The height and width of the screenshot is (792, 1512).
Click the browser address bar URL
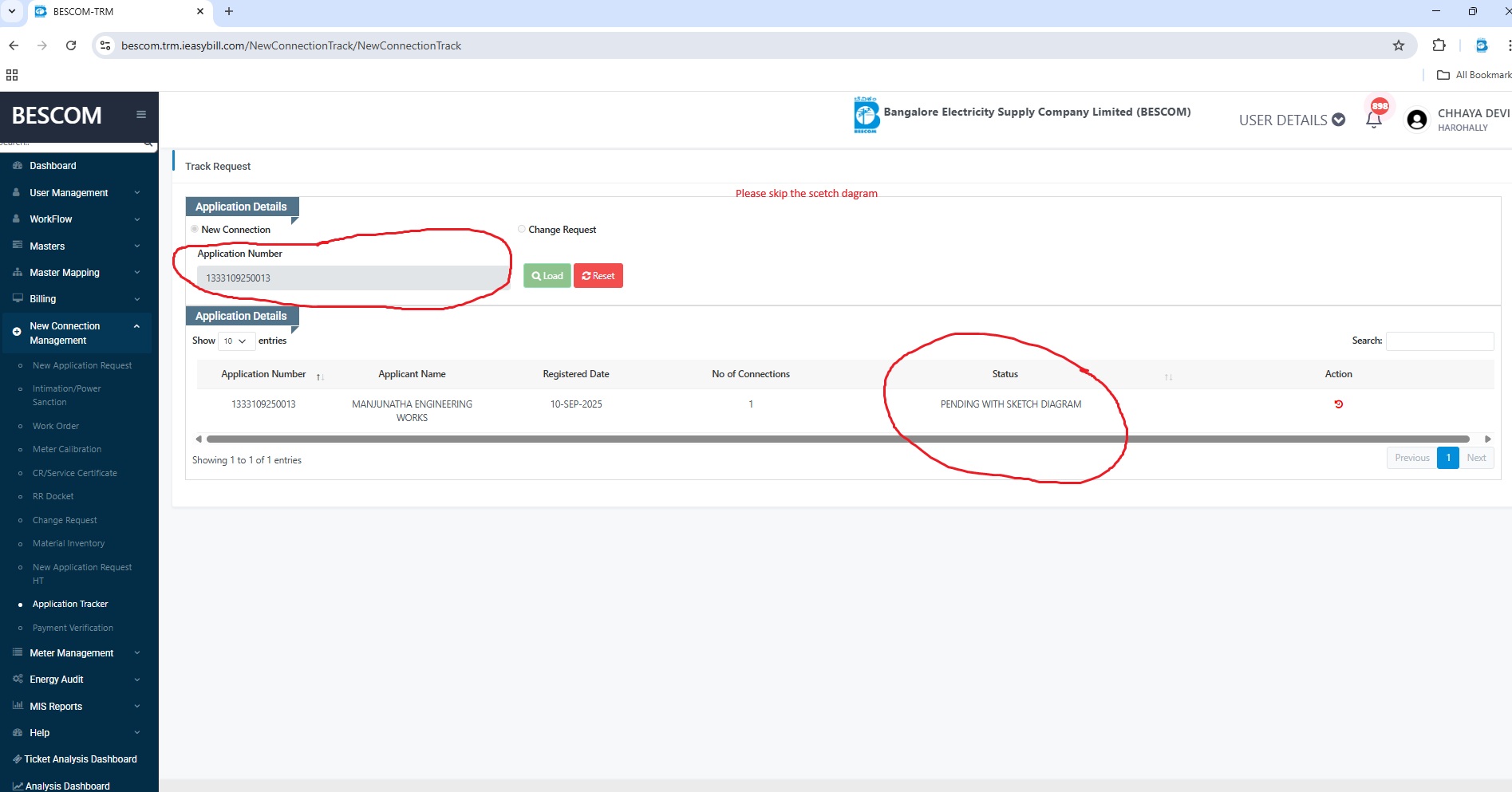pos(291,45)
